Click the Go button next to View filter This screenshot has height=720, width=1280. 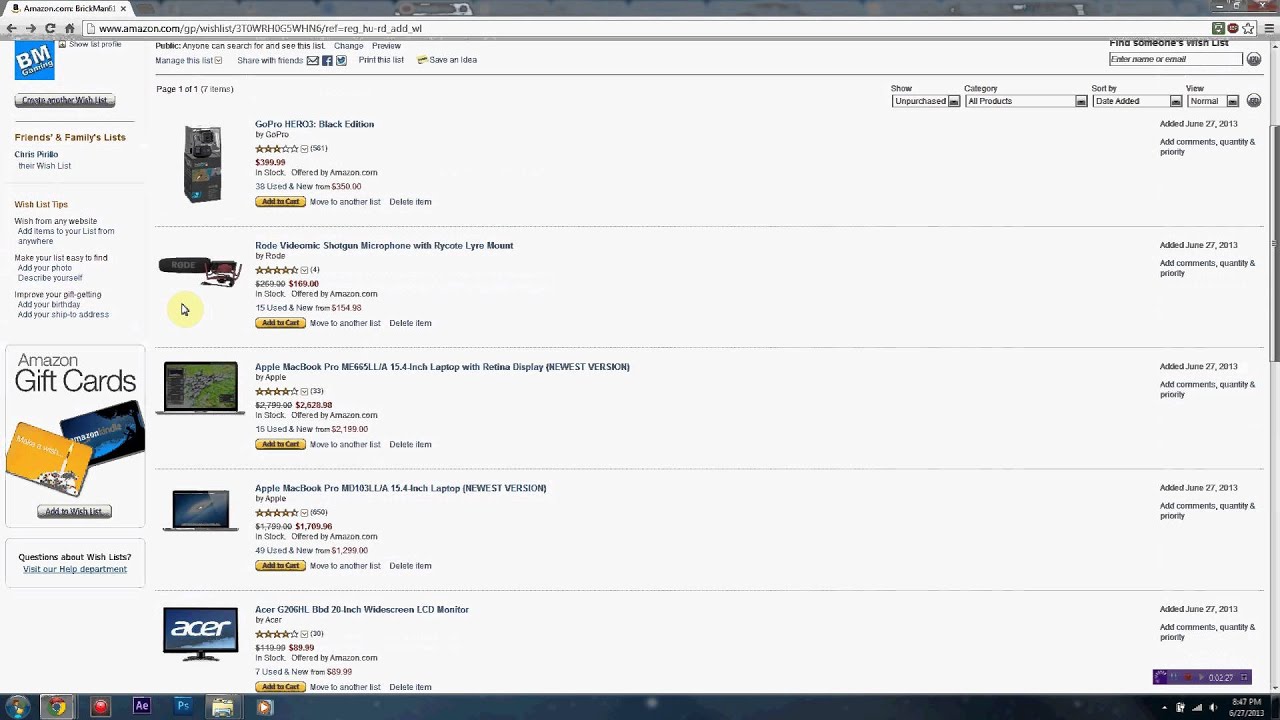tap(1254, 101)
